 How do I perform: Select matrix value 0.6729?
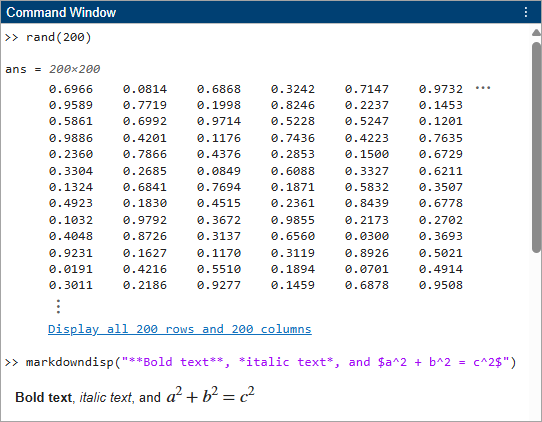click(x=441, y=154)
